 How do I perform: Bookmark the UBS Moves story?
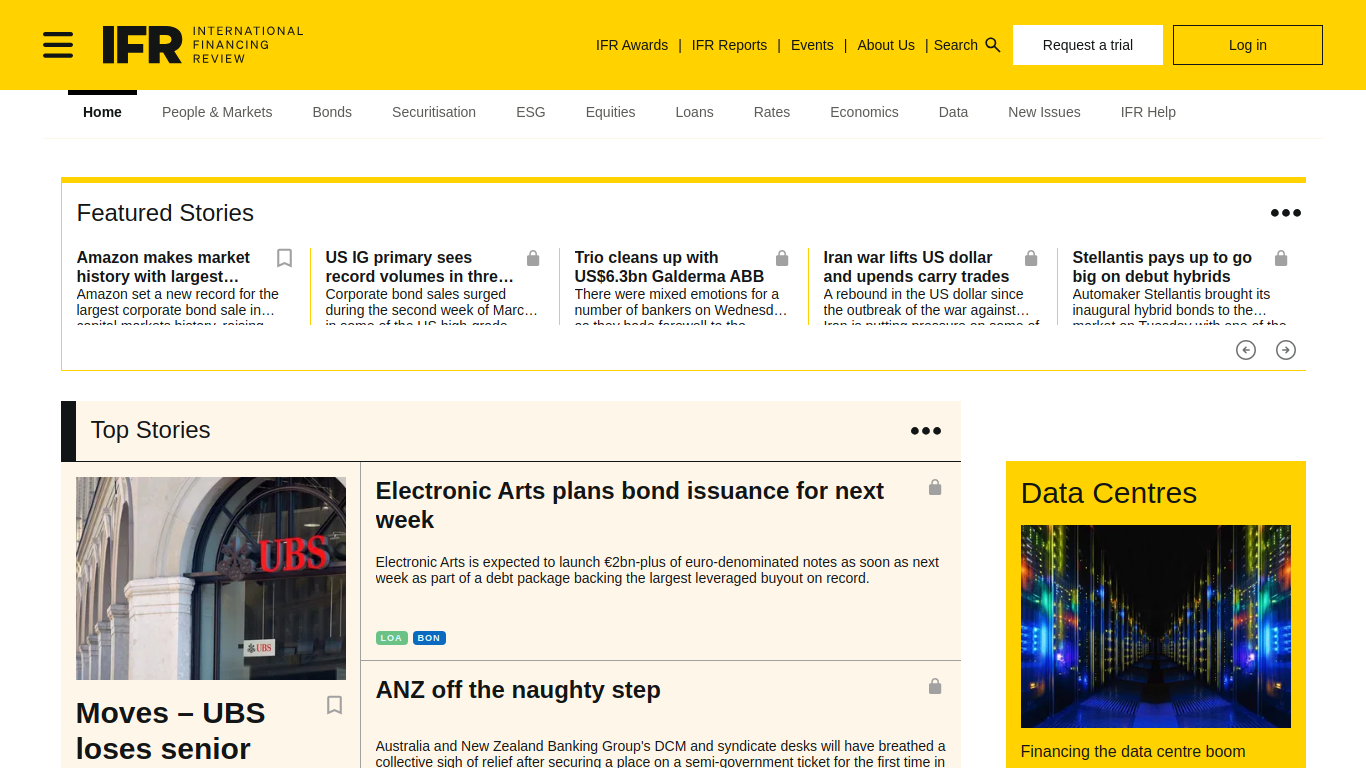(334, 705)
